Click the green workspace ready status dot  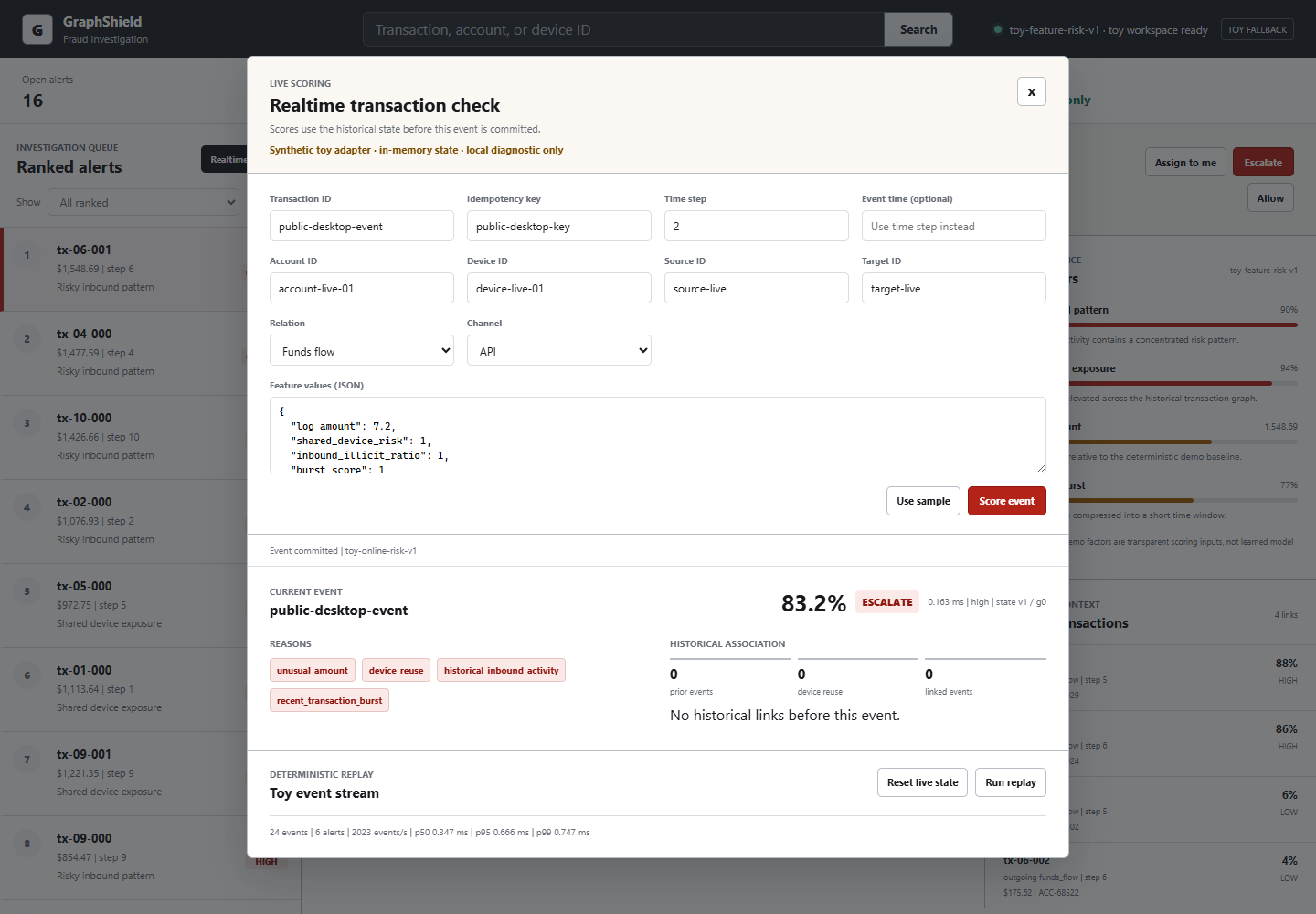(x=998, y=29)
